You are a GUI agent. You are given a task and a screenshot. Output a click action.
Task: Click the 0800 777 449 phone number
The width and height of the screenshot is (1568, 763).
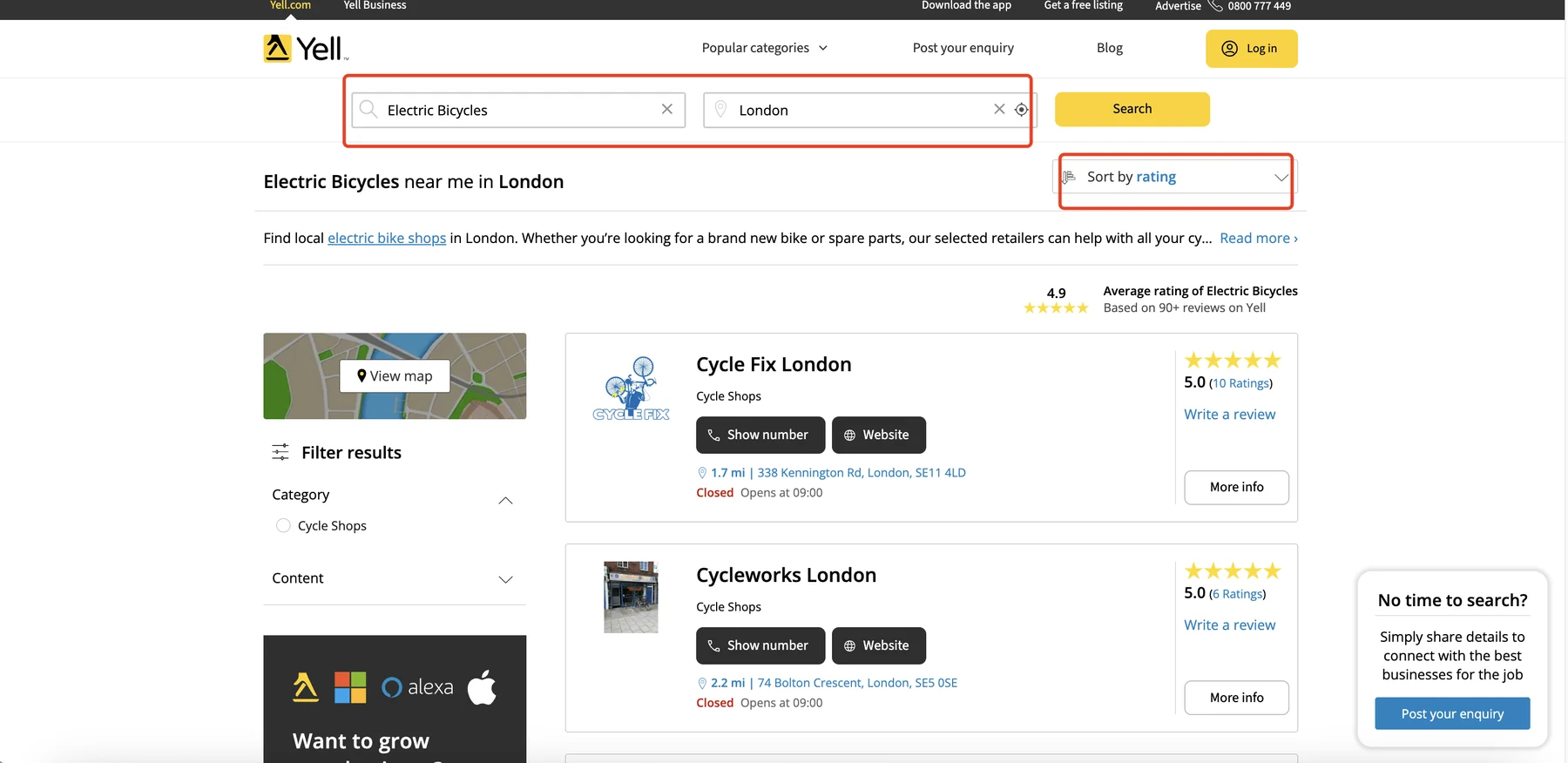tap(1259, 6)
